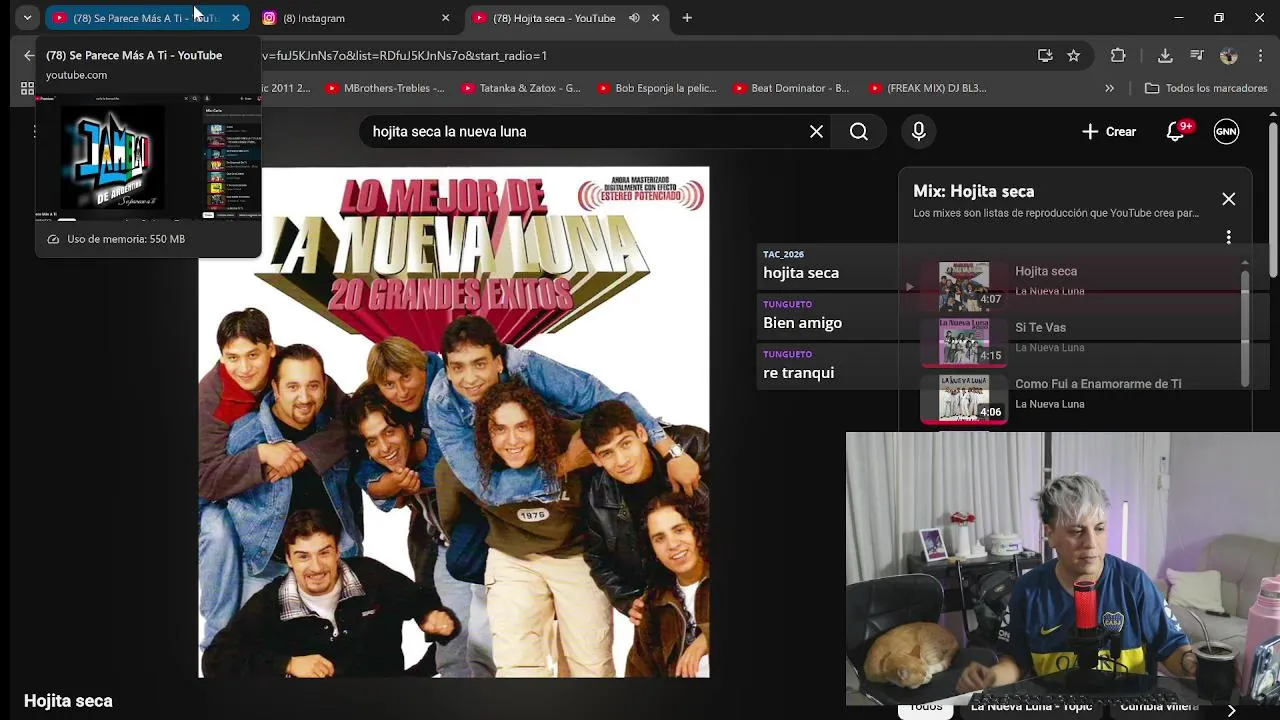Screen dimensions: 1280x720
Task: Close the Hojita seca tab
Action: [656, 18]
